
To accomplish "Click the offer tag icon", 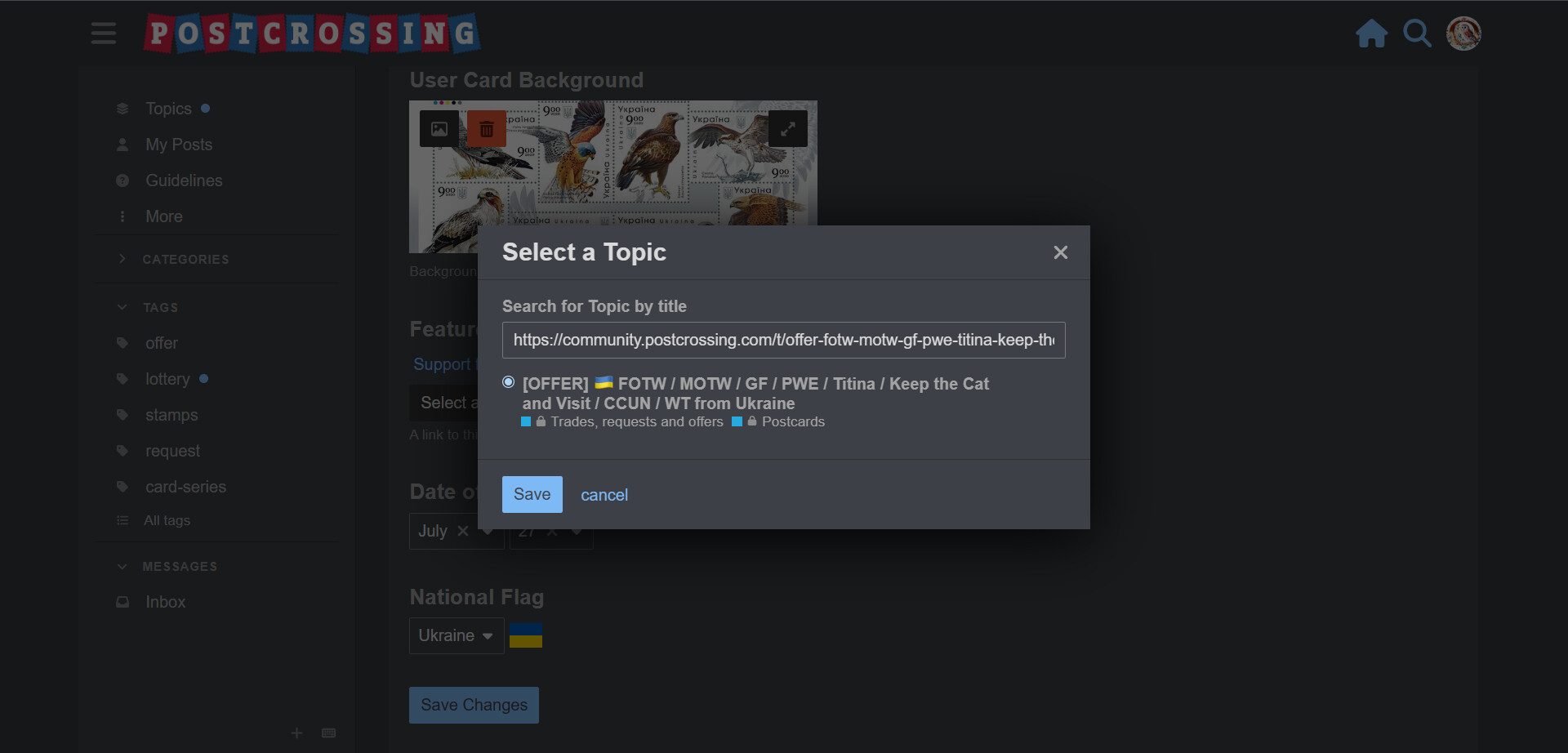I will [x=122, y=343].
